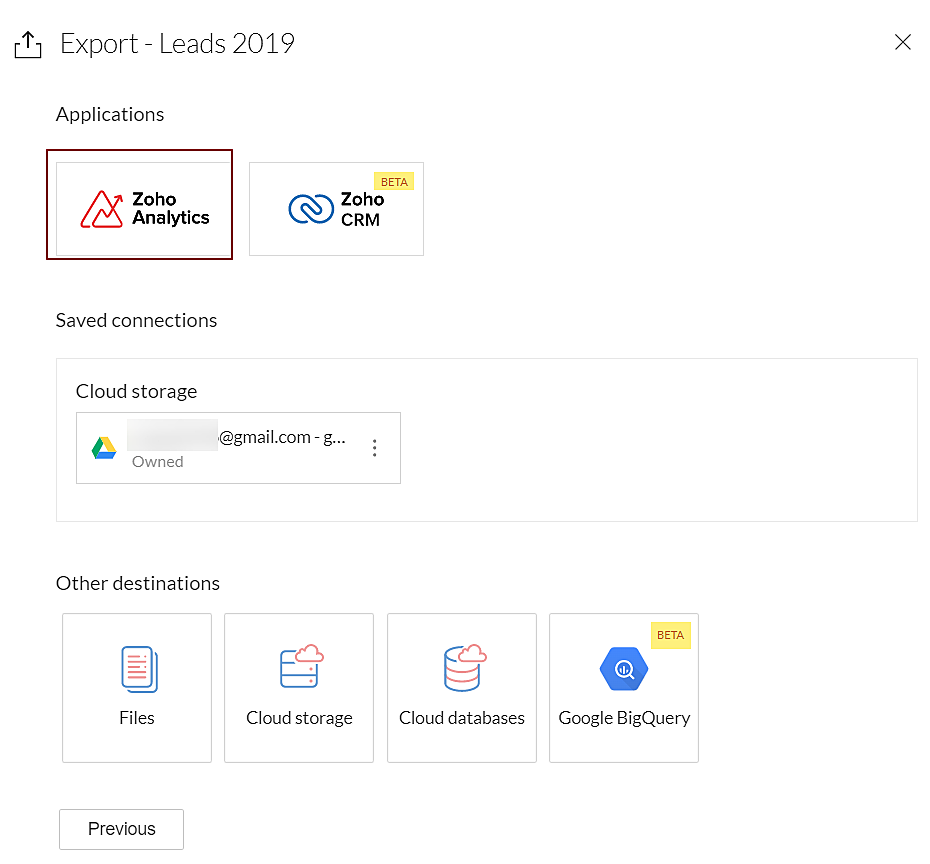Click the 'Saved connections' heading
930x864 pixels.
pos(136,320)
